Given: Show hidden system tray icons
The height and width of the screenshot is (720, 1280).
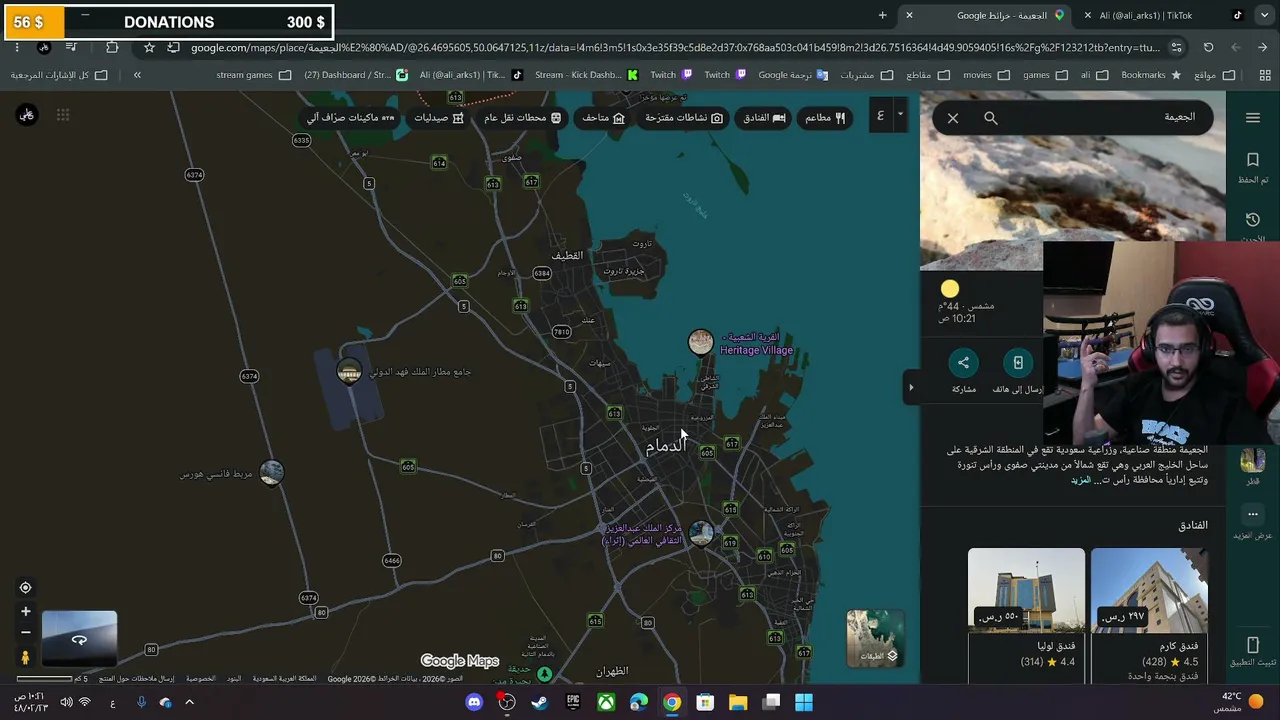Looking at the screenshot, I should pyautogui.click(x=189, y=702).
